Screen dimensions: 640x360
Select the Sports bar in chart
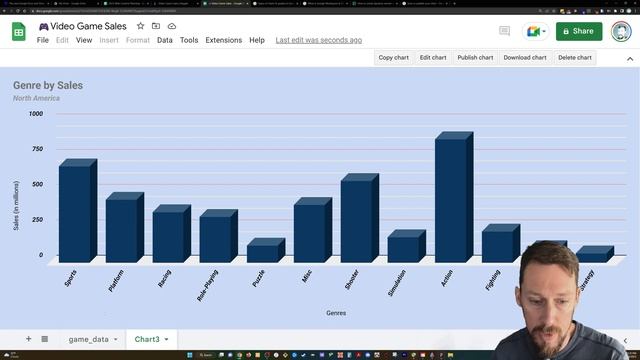[78, 211]
